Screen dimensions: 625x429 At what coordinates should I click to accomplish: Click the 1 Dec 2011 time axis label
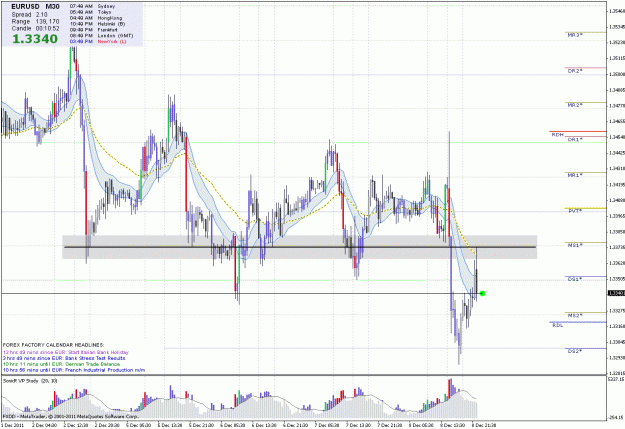pos(12,425)
